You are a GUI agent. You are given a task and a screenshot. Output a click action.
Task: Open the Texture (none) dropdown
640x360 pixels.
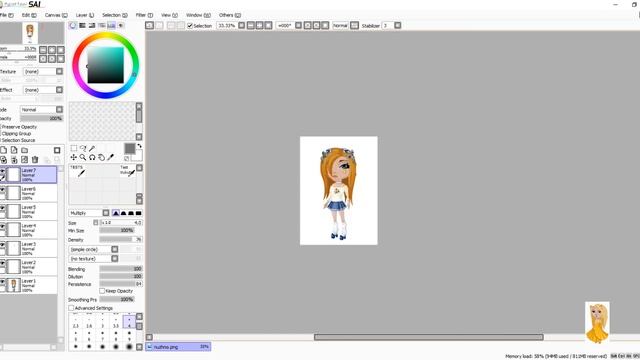coord(43,71)
